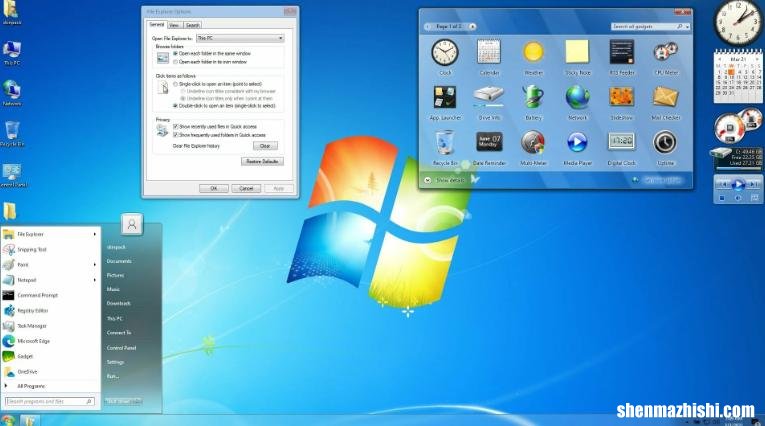This screenshot has width=765, height=426.
Task: Choose the Slideshow gadget
Action: point(622,97)
